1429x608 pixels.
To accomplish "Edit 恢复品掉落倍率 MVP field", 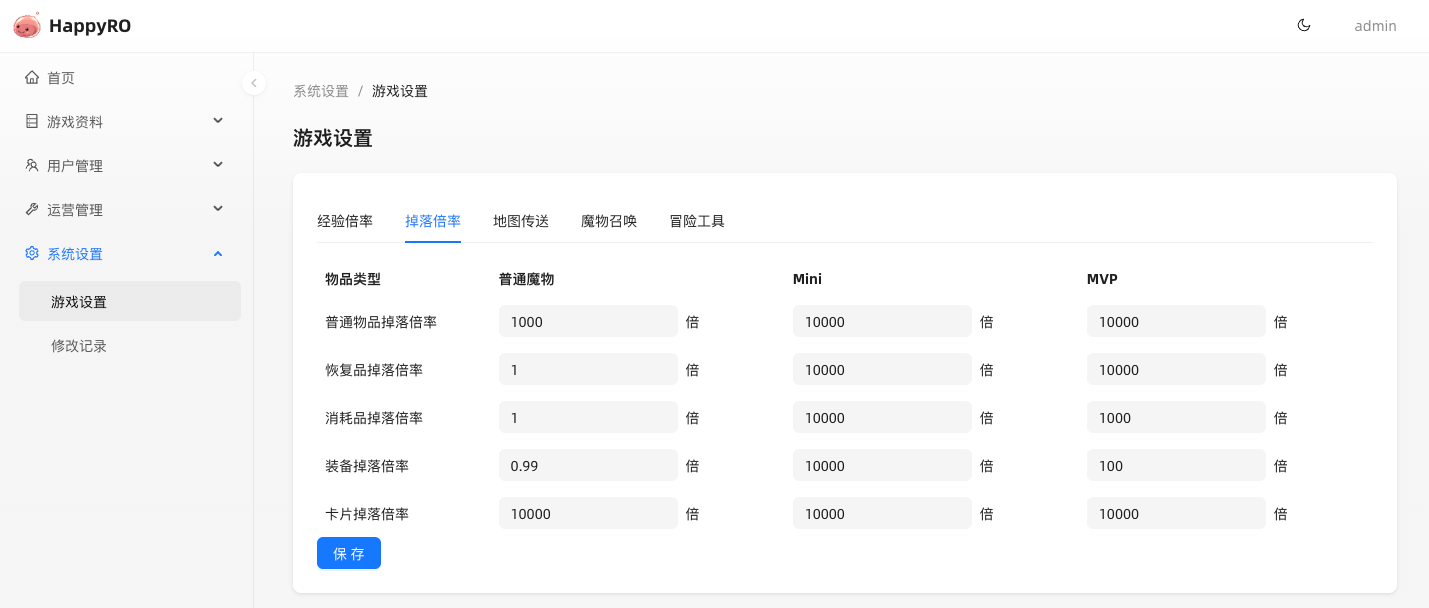I will point(1176,369).
